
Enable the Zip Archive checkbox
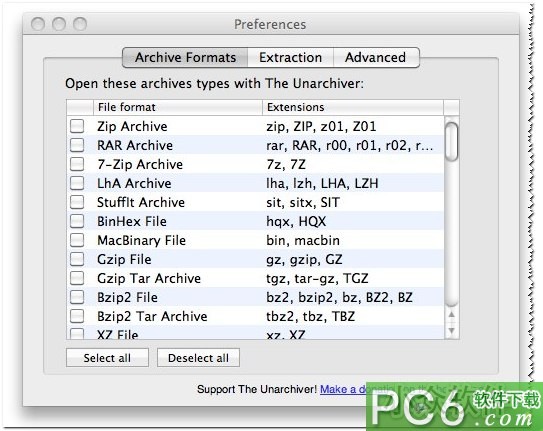(77, 126)
